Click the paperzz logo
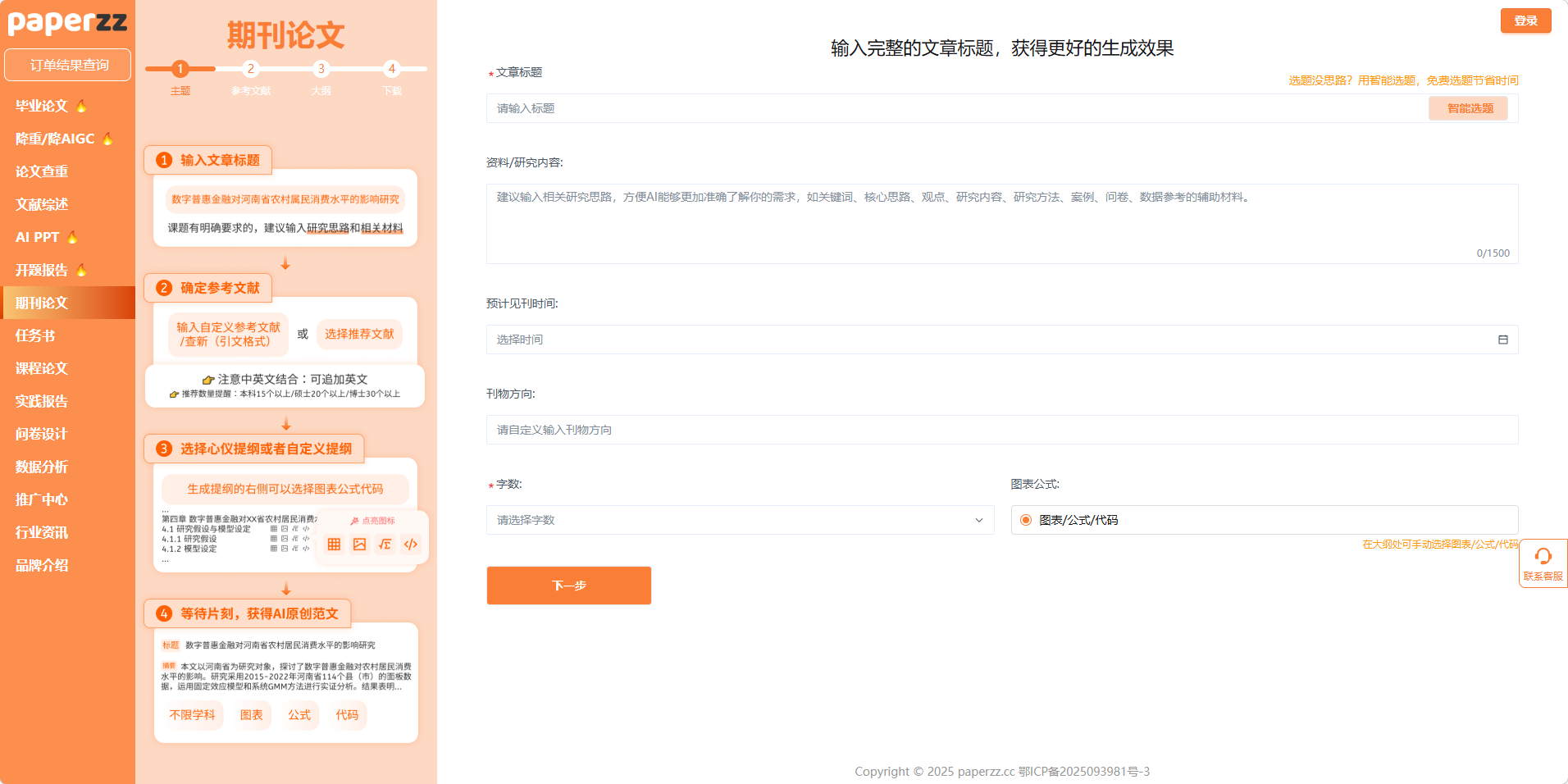Viewport: 1568px width, 784px height. (67, 22)
